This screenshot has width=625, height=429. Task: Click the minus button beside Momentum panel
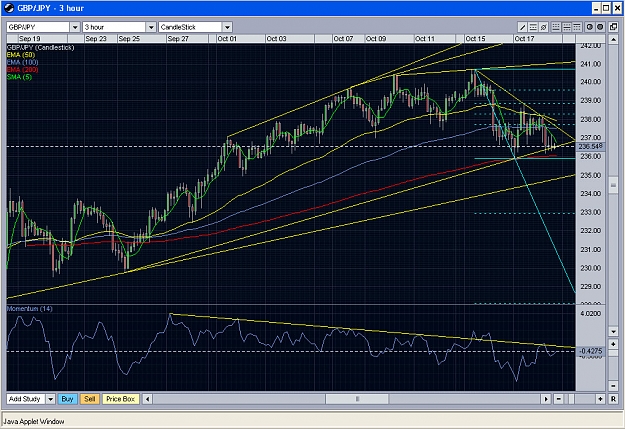click(x=613, y=386)
